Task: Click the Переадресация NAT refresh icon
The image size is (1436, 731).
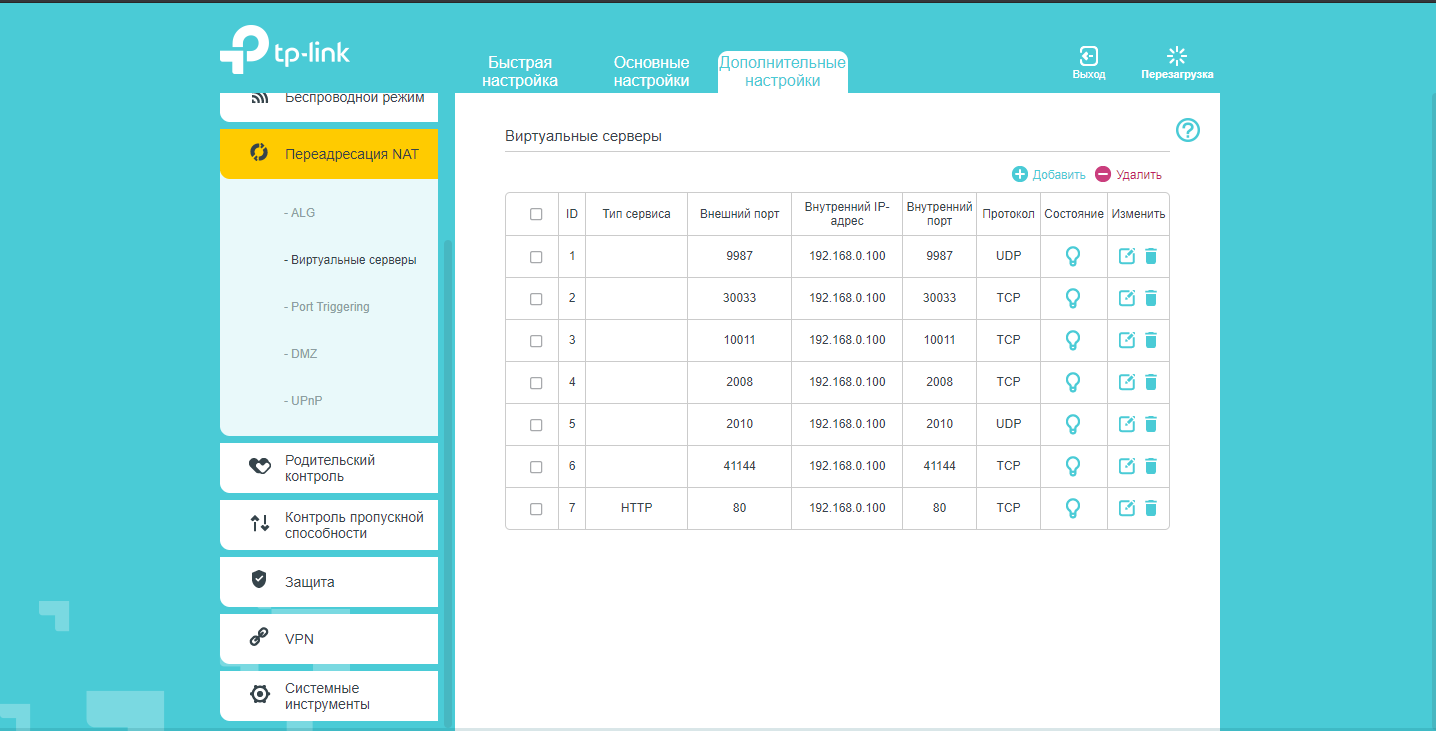Action: (x=259, y=153)
